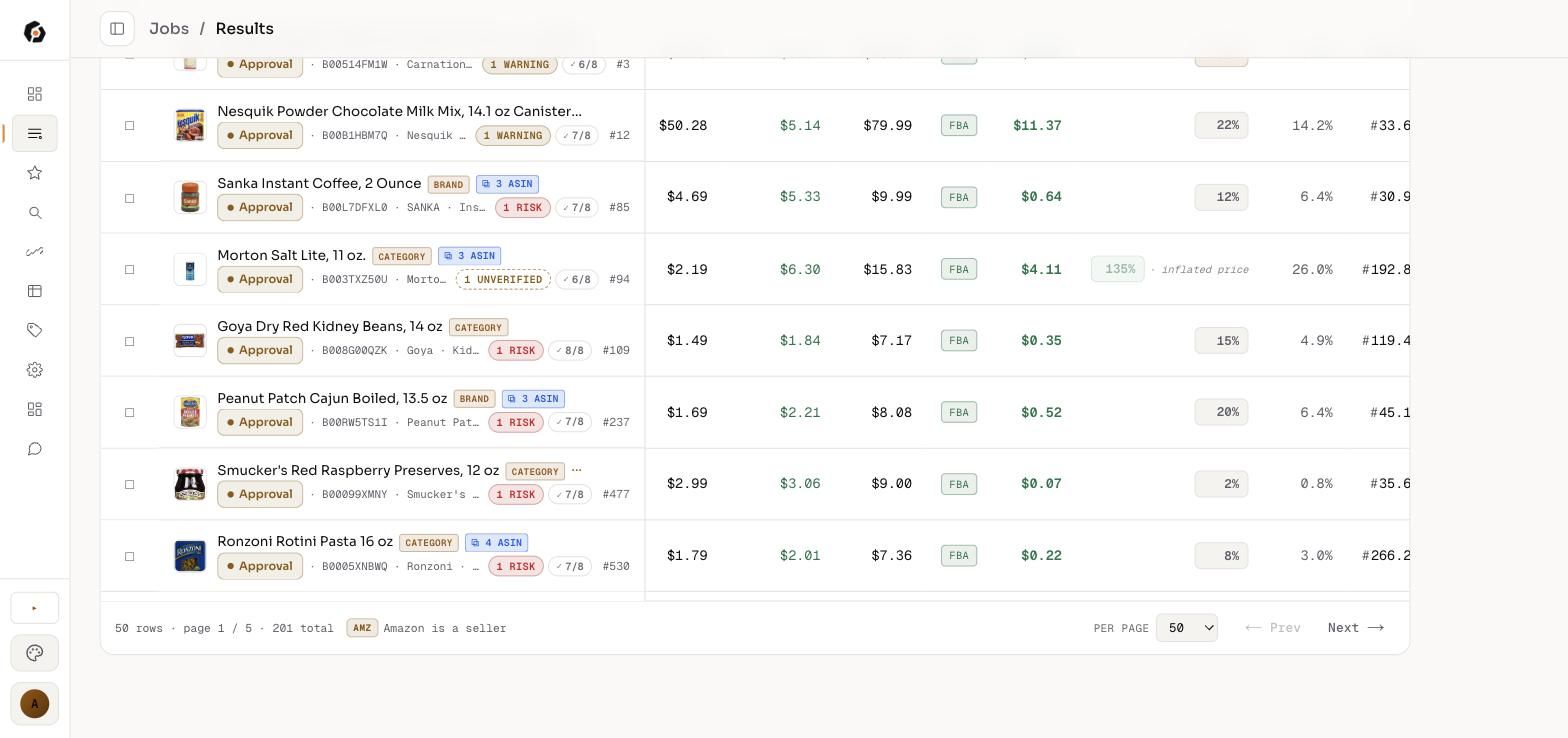Click the BRAND tag on Sanka Instant Coffee
The height and width of the screenshot is (738, 1568).
[x=448, y=184]
